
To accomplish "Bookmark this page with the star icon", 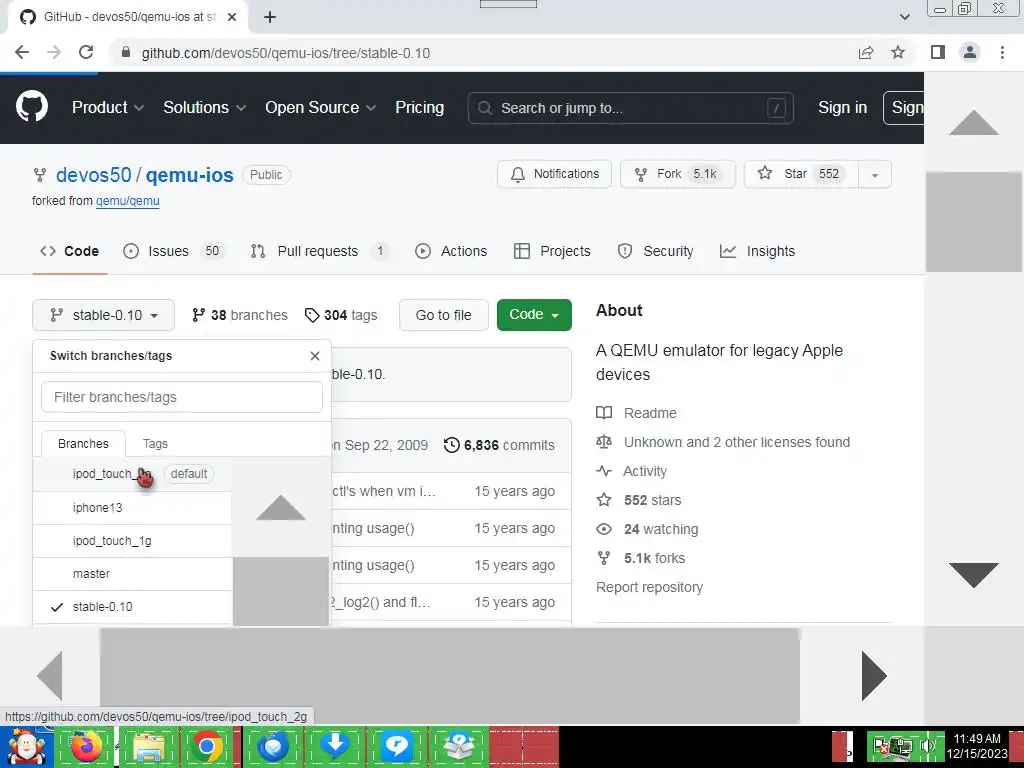I will [898, 52].
